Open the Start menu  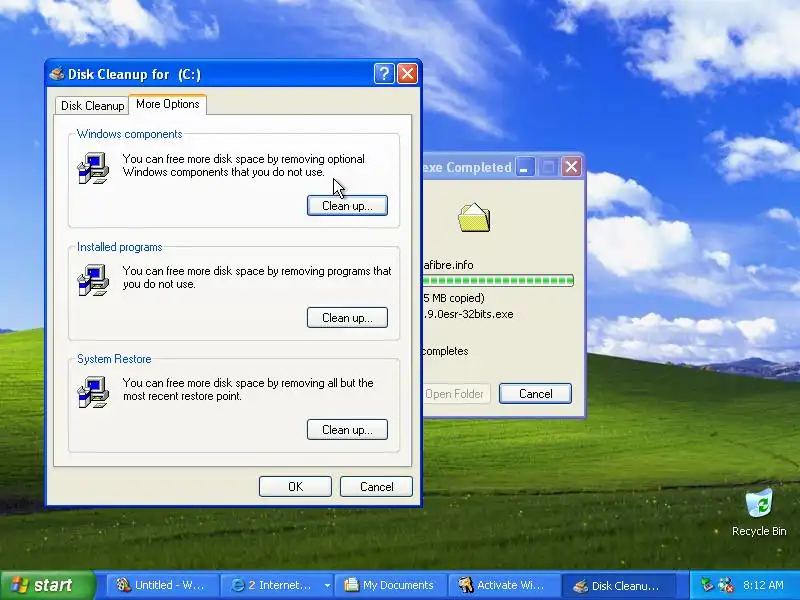(48, 585)
